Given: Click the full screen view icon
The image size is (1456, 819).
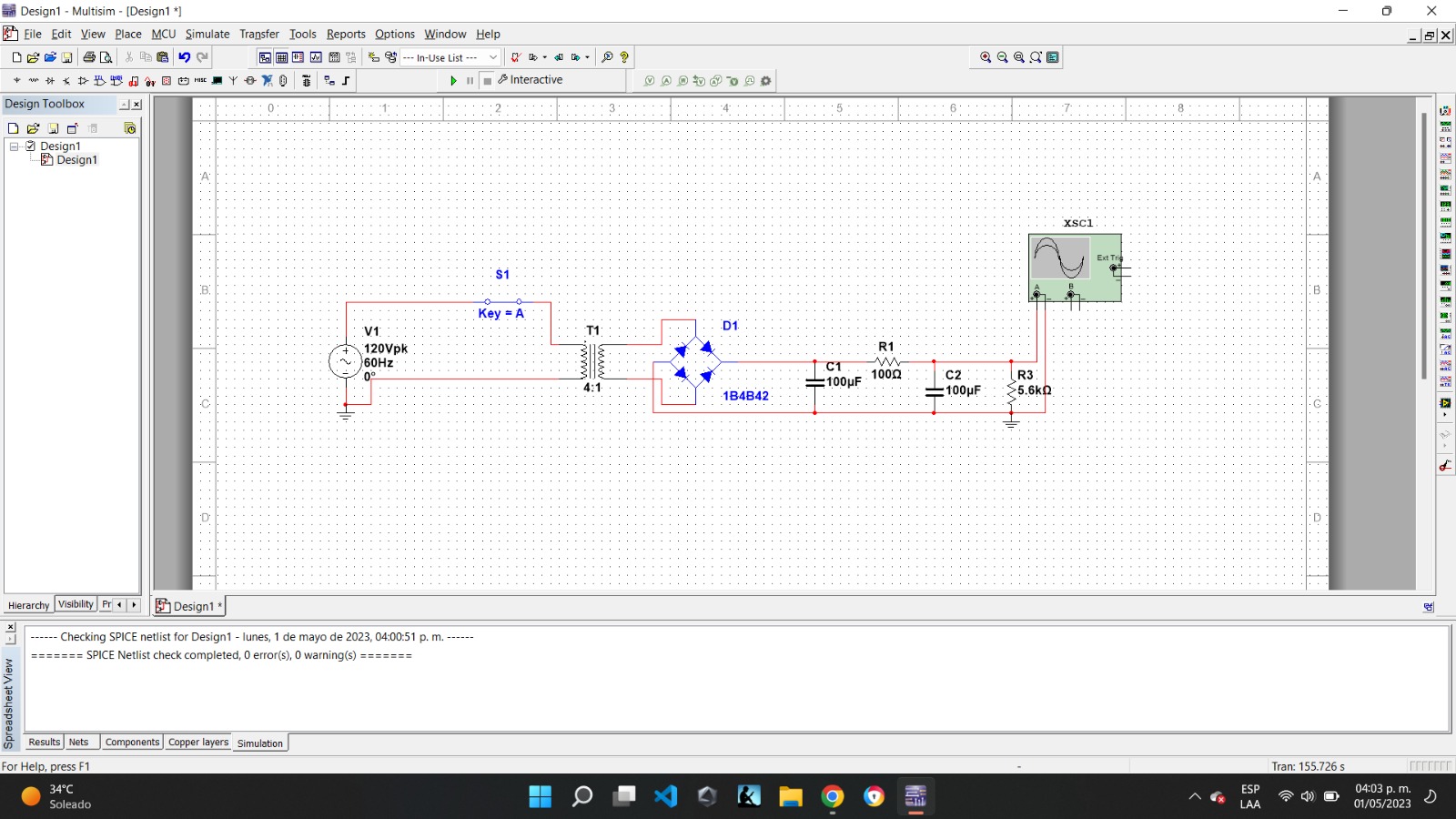Looking at the screenshot, I should [1053, 57].
